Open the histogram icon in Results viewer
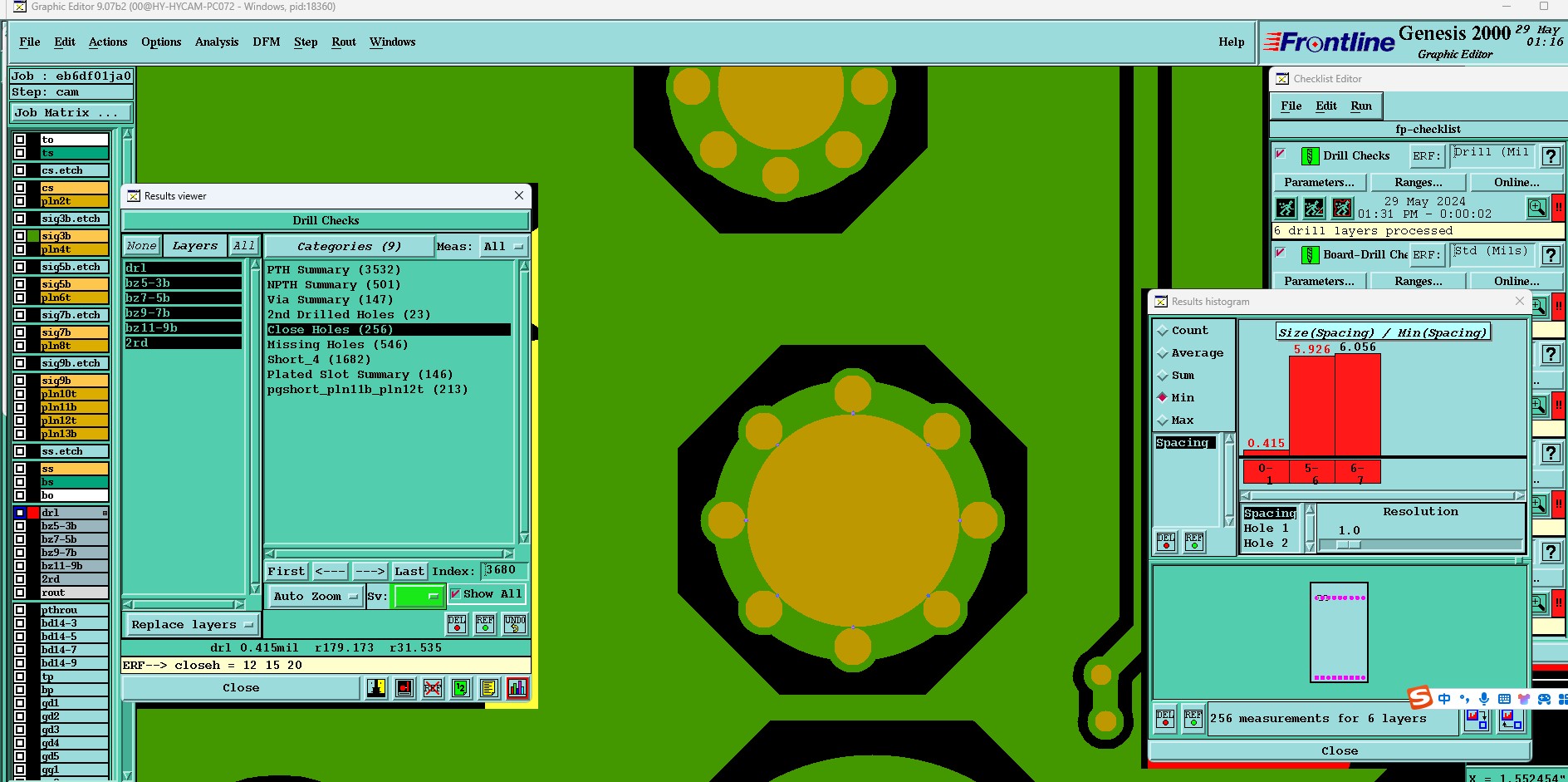The image size is (1568, 782). click(517, 688)
